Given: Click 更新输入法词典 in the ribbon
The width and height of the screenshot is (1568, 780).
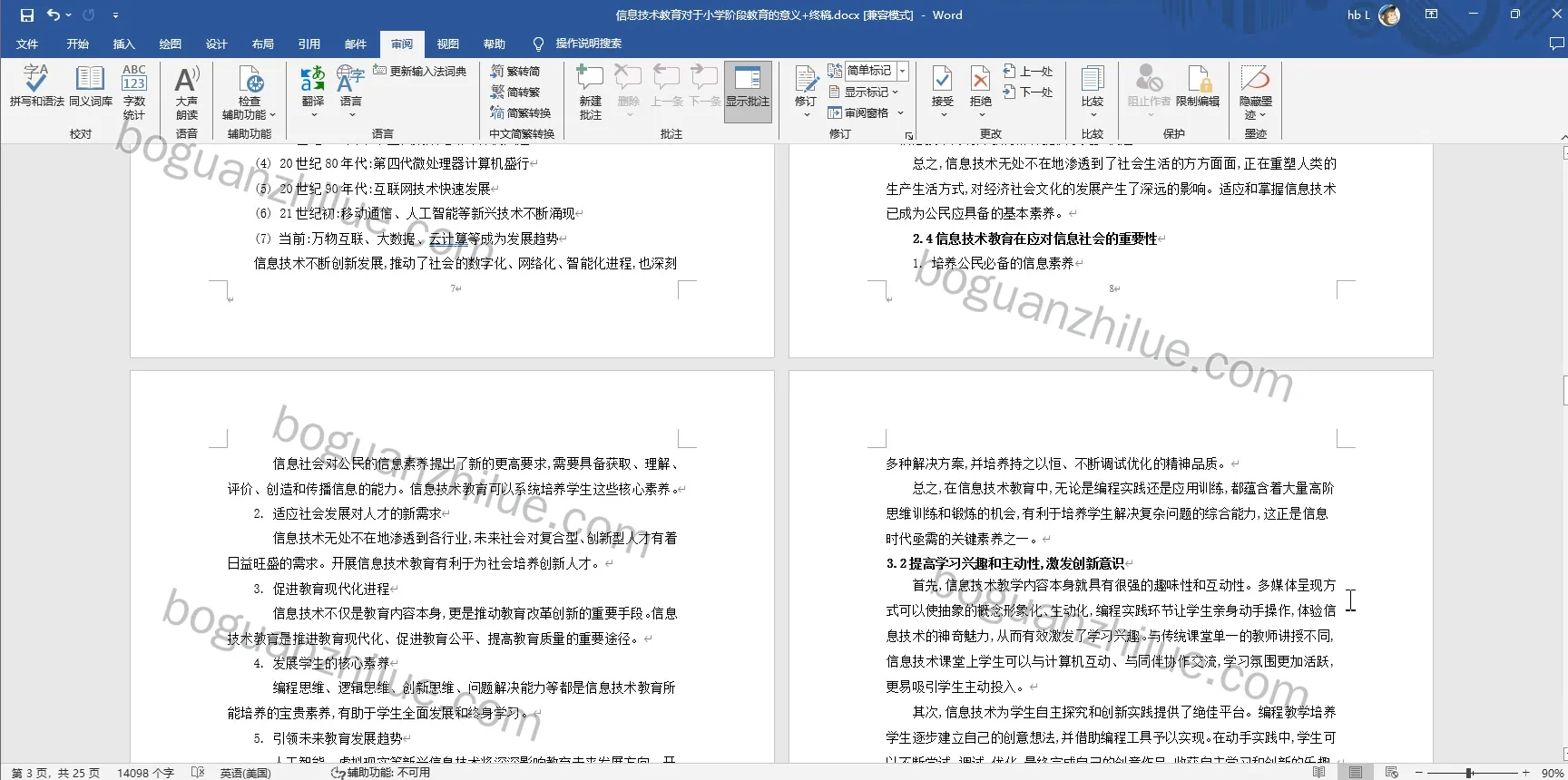Looking at the screenshot, I should [x=419, y=71].
